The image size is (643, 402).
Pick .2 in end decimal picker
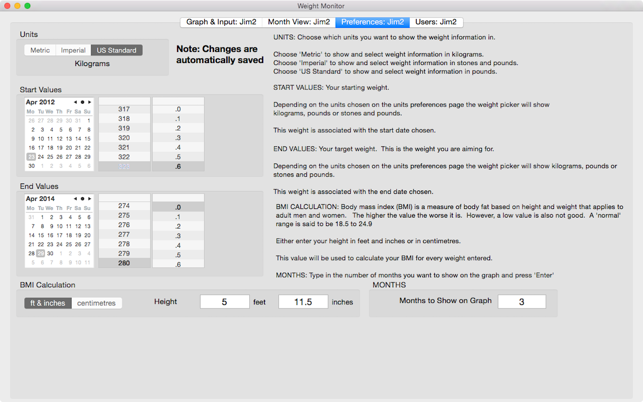coord(178,226)
